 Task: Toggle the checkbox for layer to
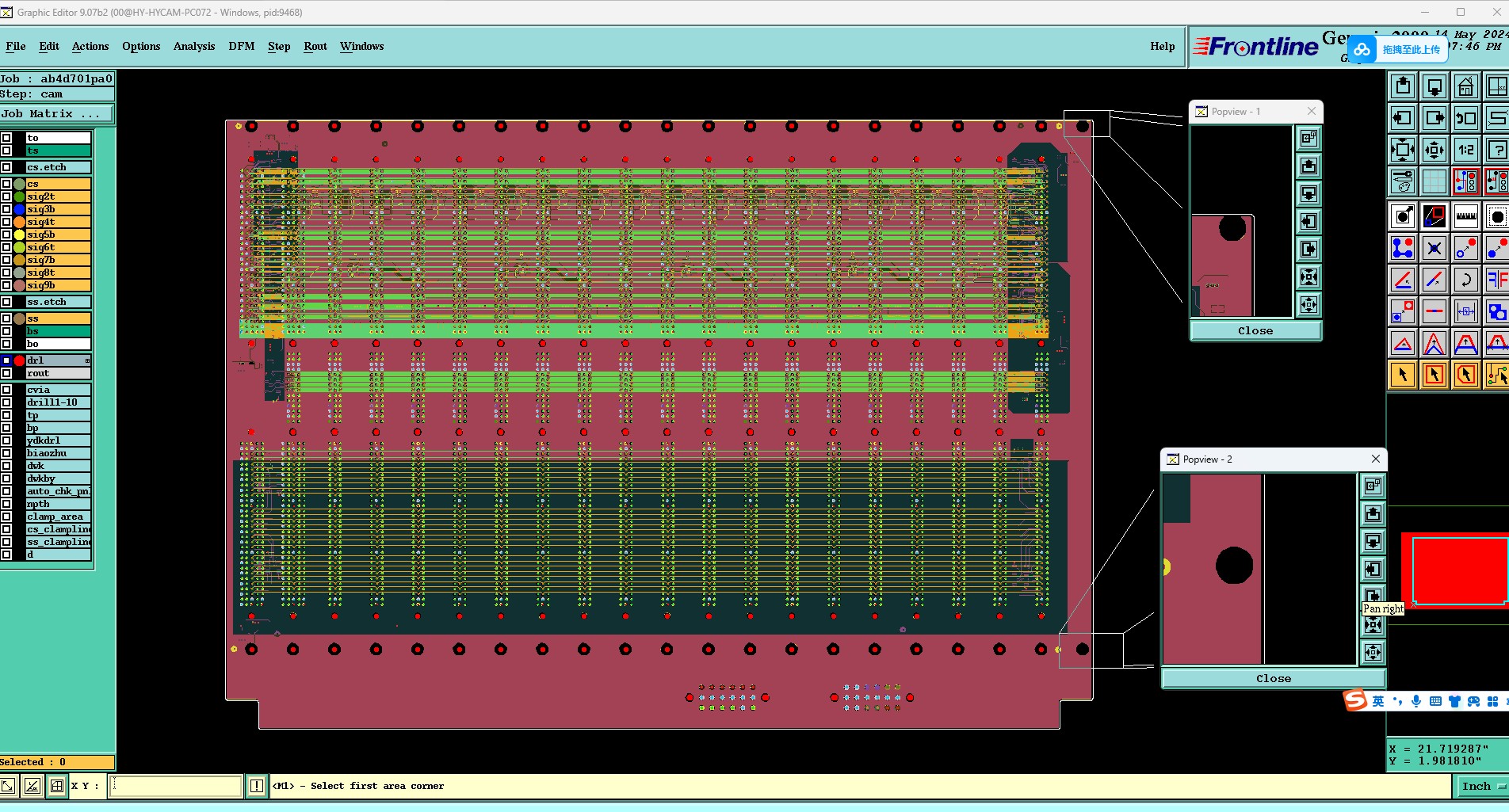tap(6, 138)
